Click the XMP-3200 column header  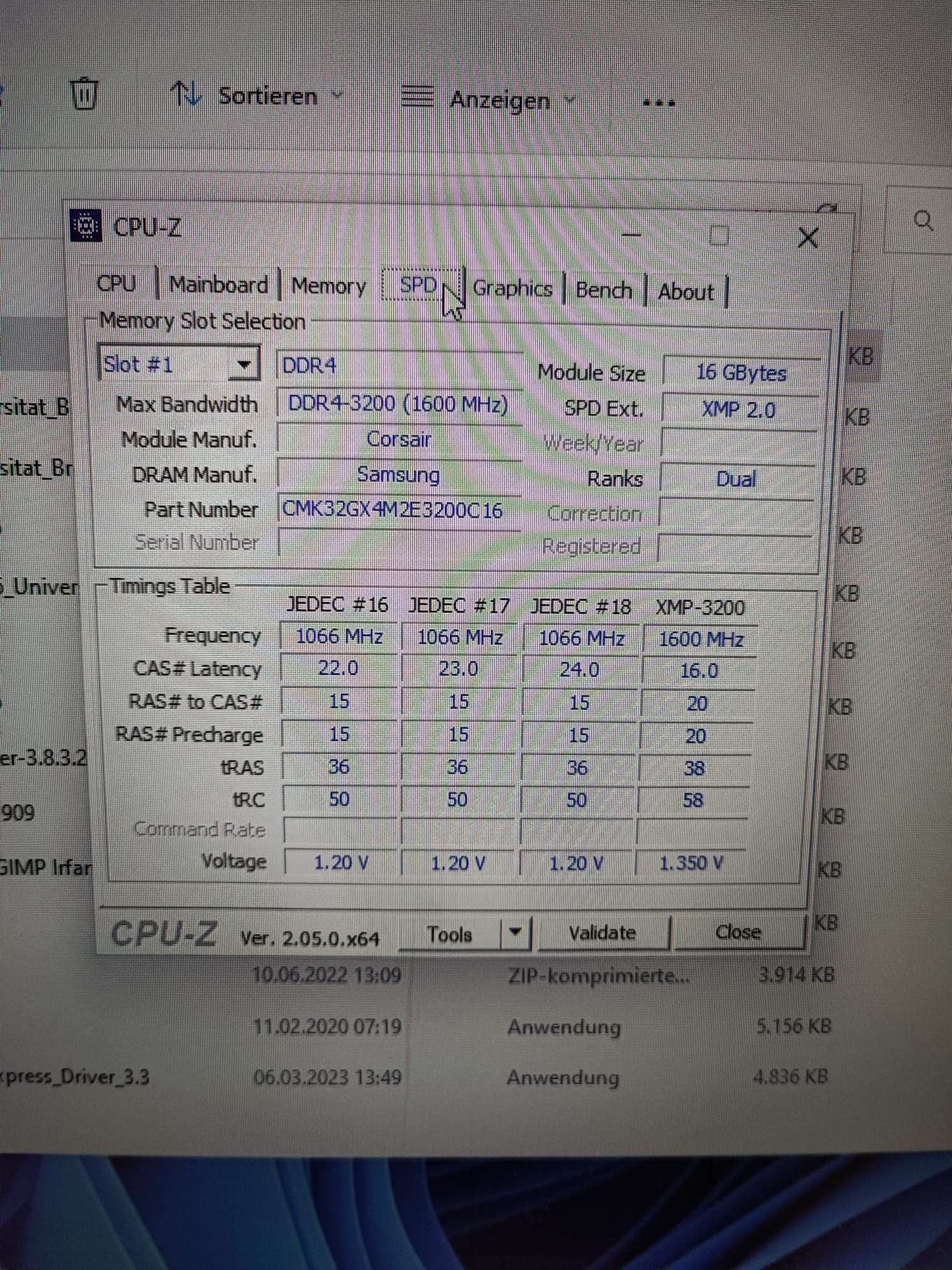click(x=700, y=608)
